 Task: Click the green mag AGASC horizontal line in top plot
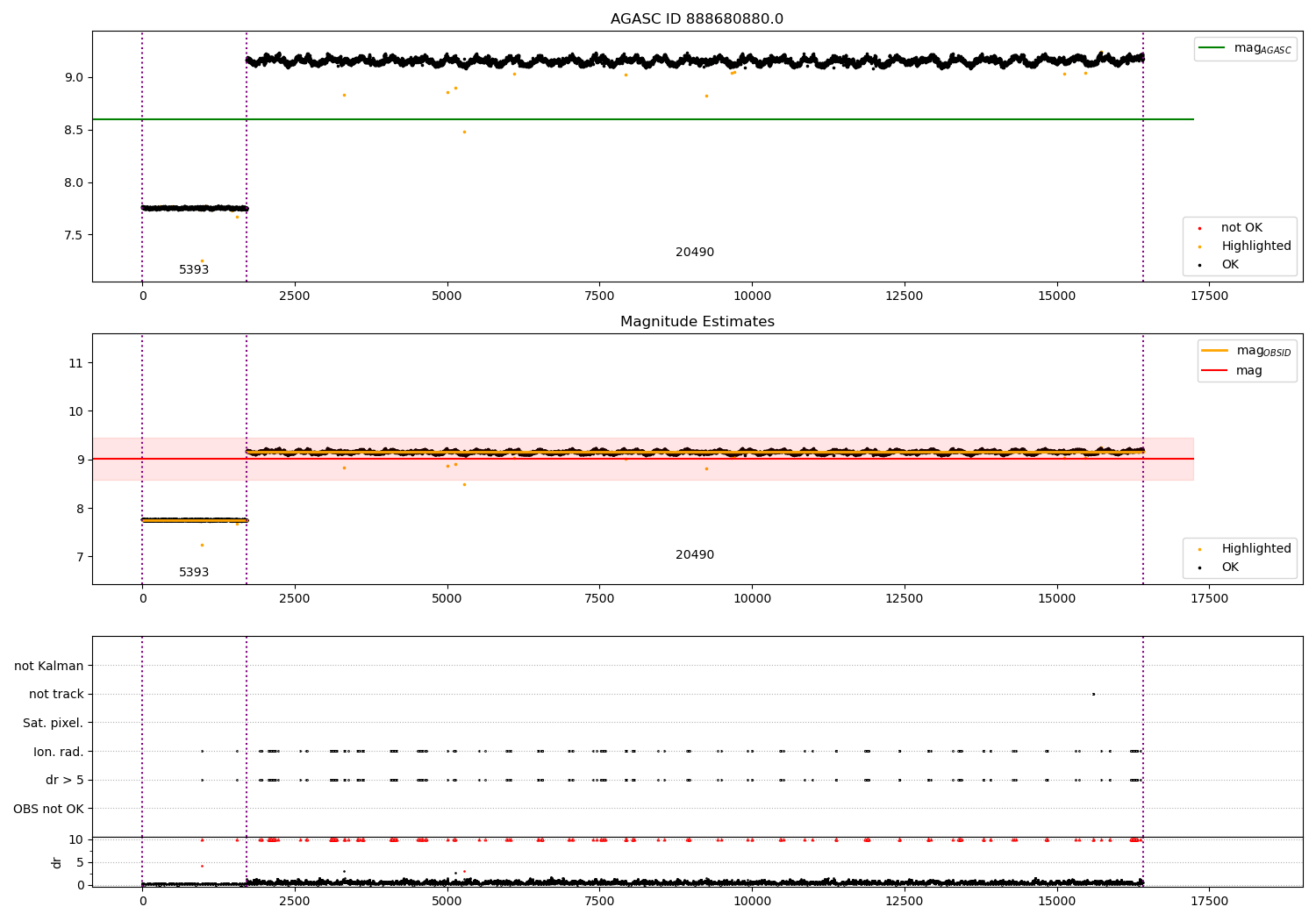(x=642, y=119)
